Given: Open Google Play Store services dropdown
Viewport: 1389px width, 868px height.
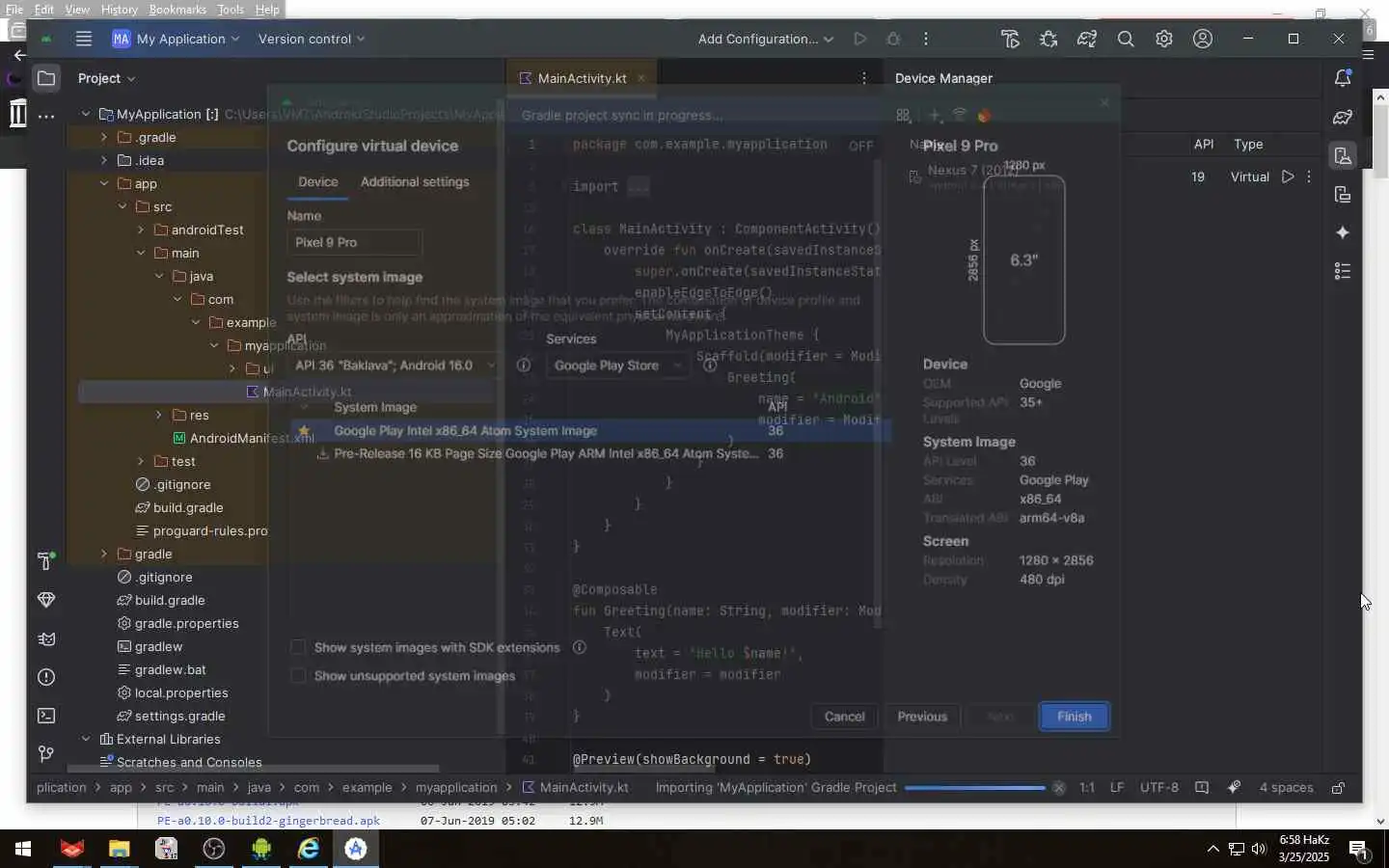Looking at the screenshot, I should coord(617,365).
